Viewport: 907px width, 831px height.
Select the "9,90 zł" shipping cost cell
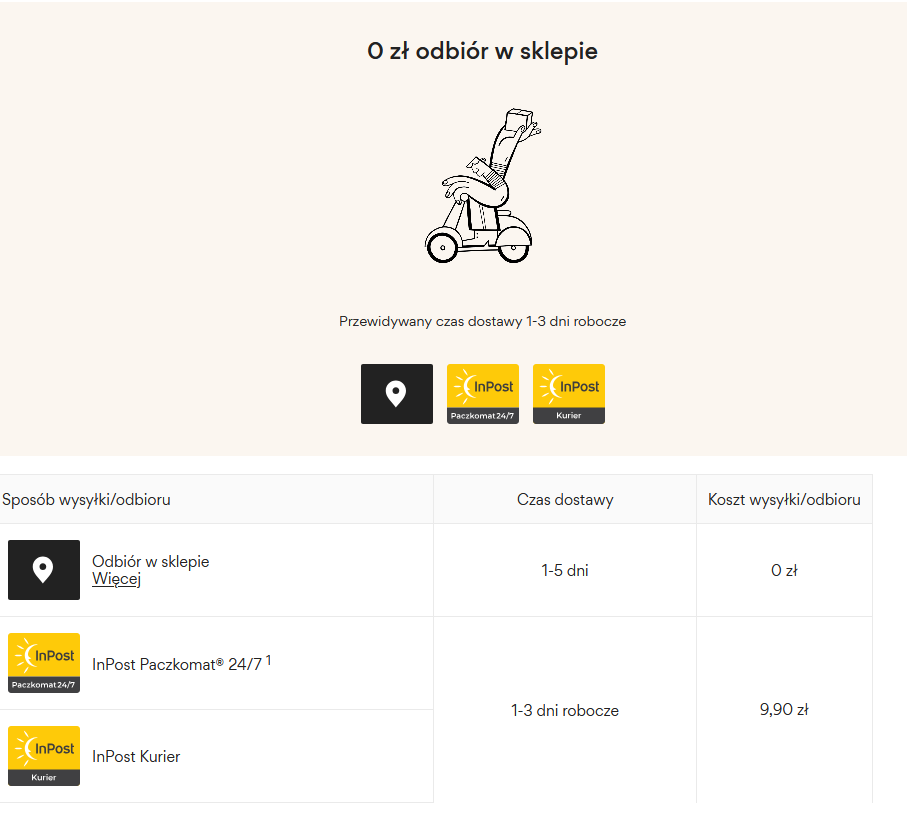coord(784,710)
